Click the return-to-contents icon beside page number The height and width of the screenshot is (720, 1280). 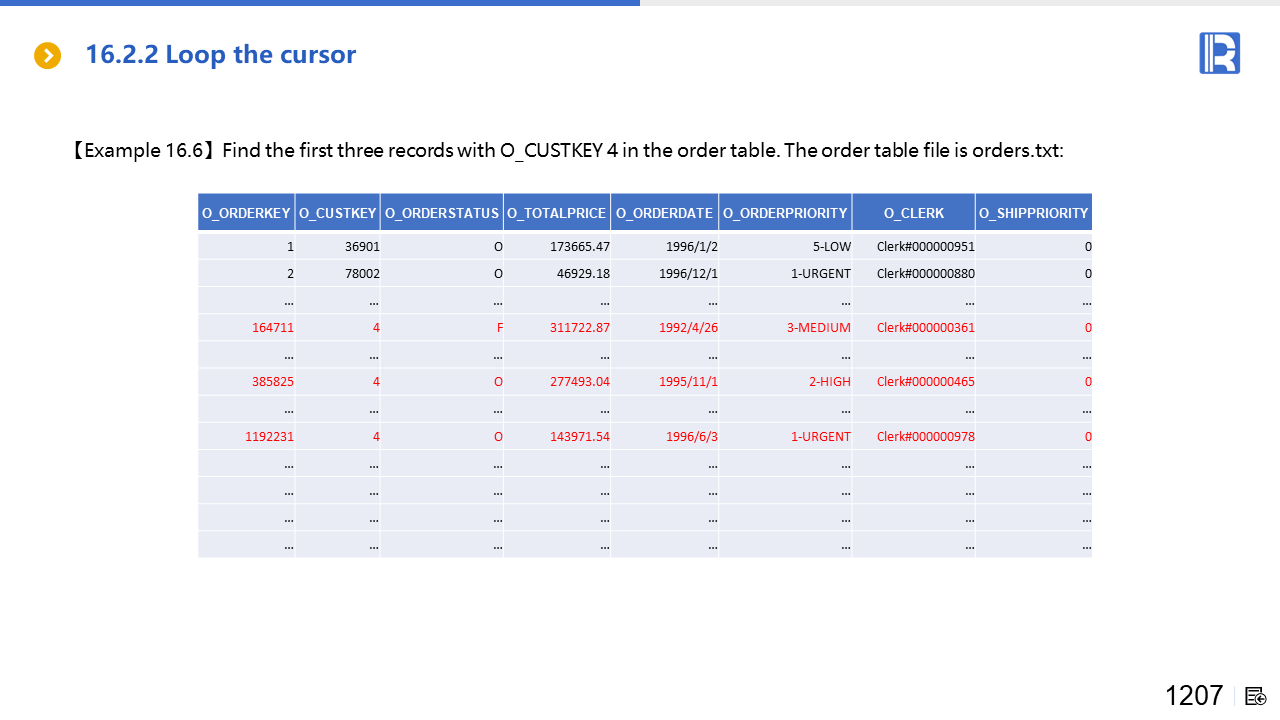tap(1256, 696)
